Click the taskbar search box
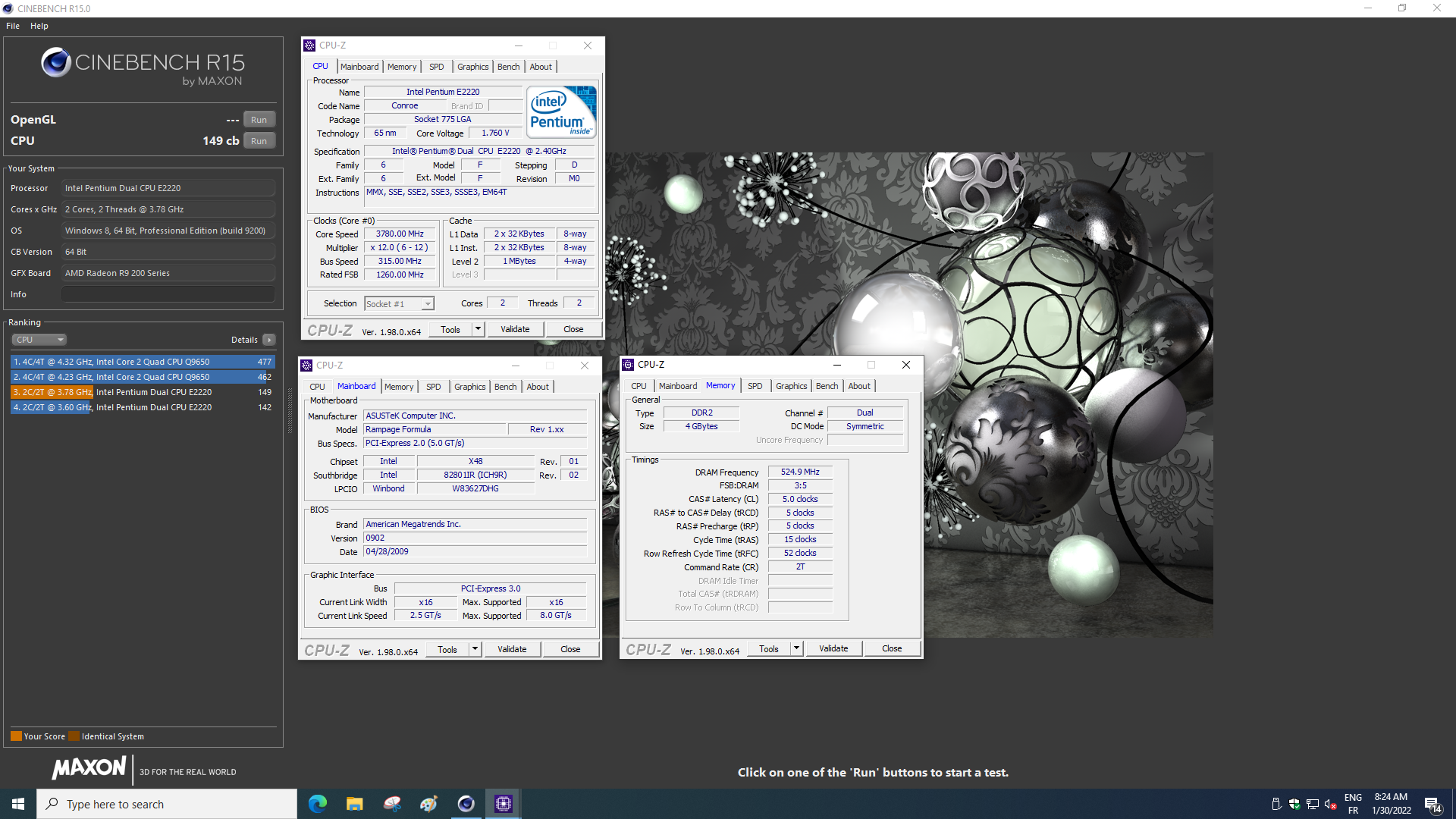This screenshot has width=1456, height=819. pyautogui.click(x=167, y=804)
